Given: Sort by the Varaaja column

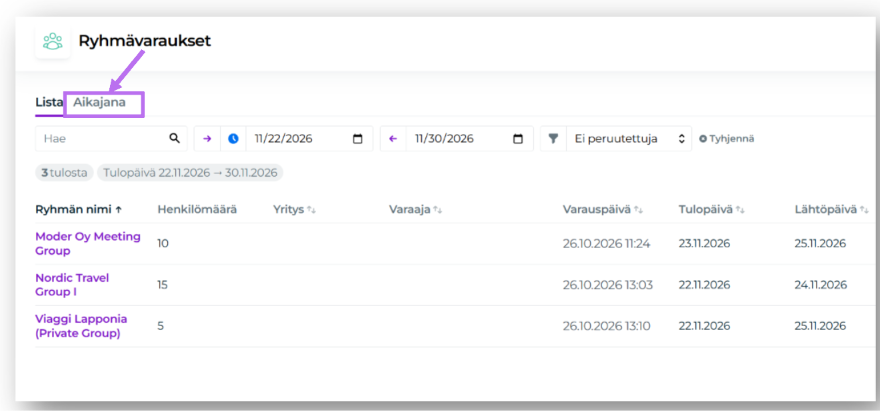Looking at the screenshot, I should point(414,209).
